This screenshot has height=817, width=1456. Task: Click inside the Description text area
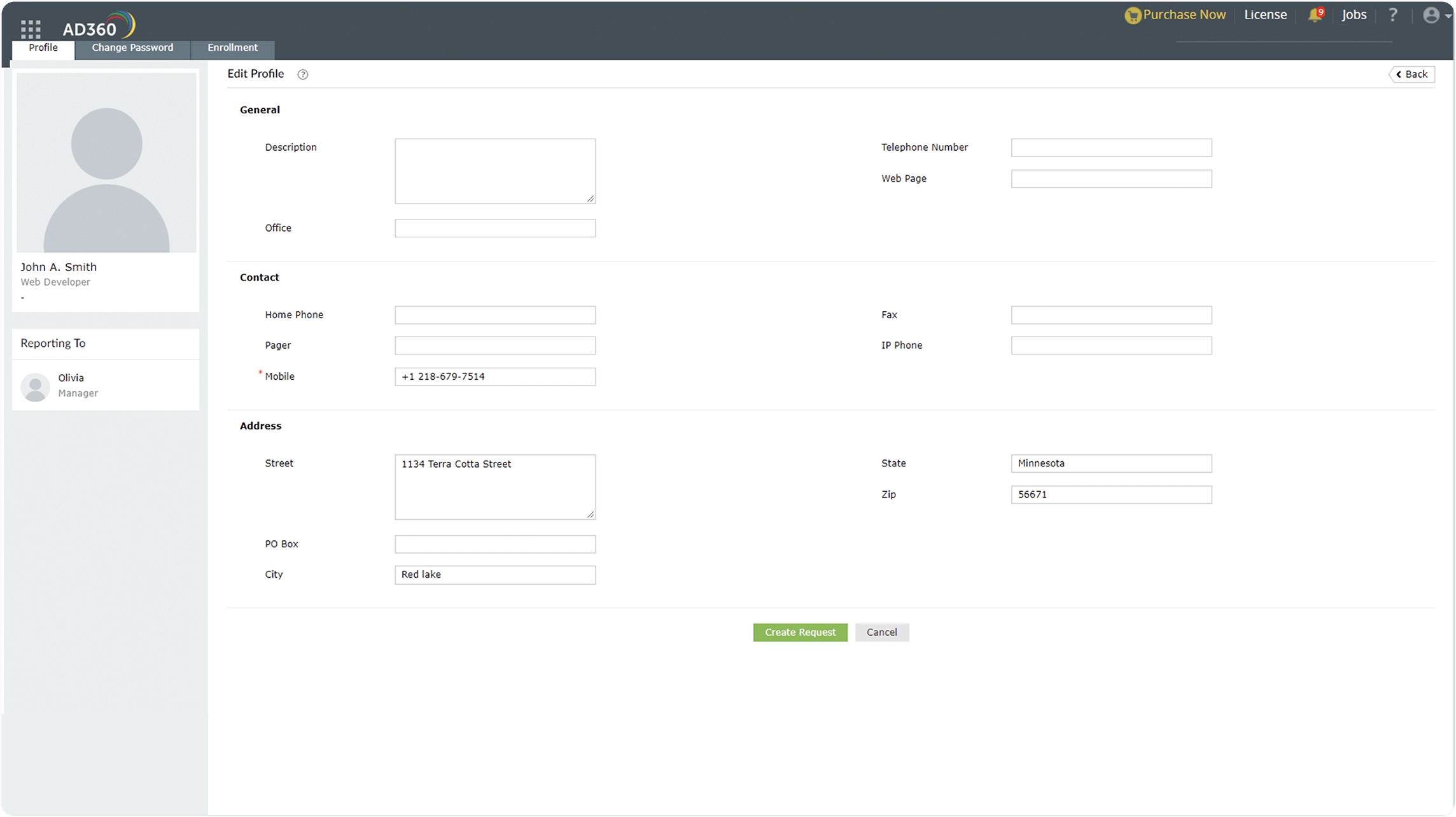click(494, 170)
